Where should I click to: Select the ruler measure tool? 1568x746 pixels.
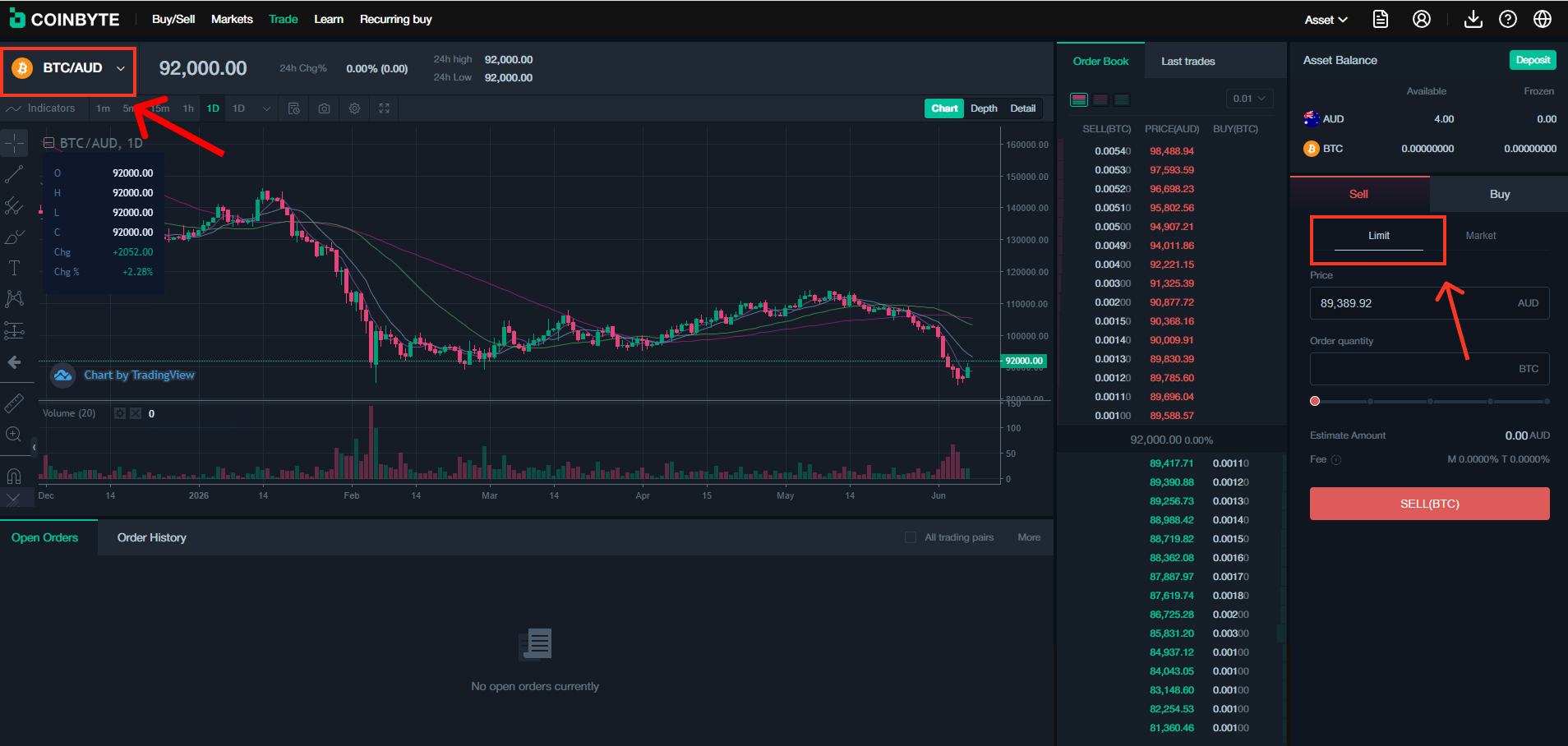14,403
